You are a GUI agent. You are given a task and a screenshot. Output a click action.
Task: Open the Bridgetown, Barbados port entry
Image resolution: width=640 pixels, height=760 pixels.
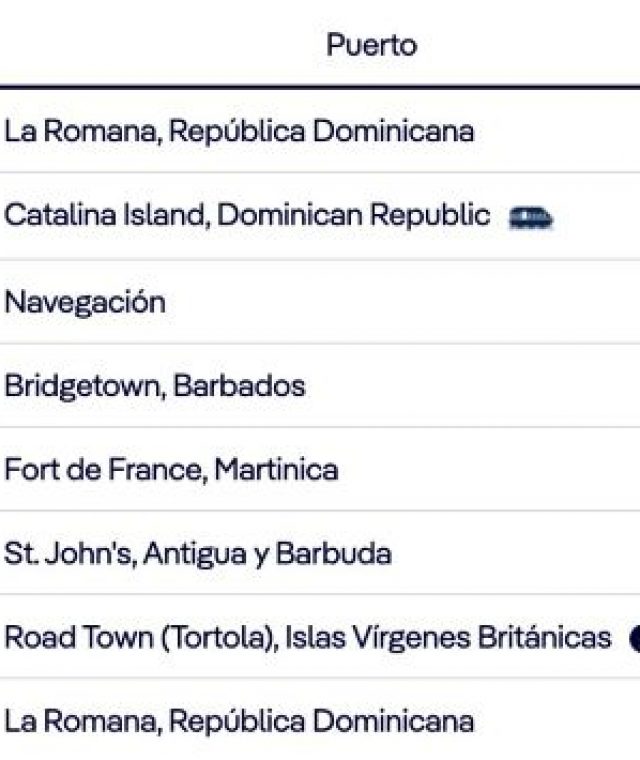[155, 386]
